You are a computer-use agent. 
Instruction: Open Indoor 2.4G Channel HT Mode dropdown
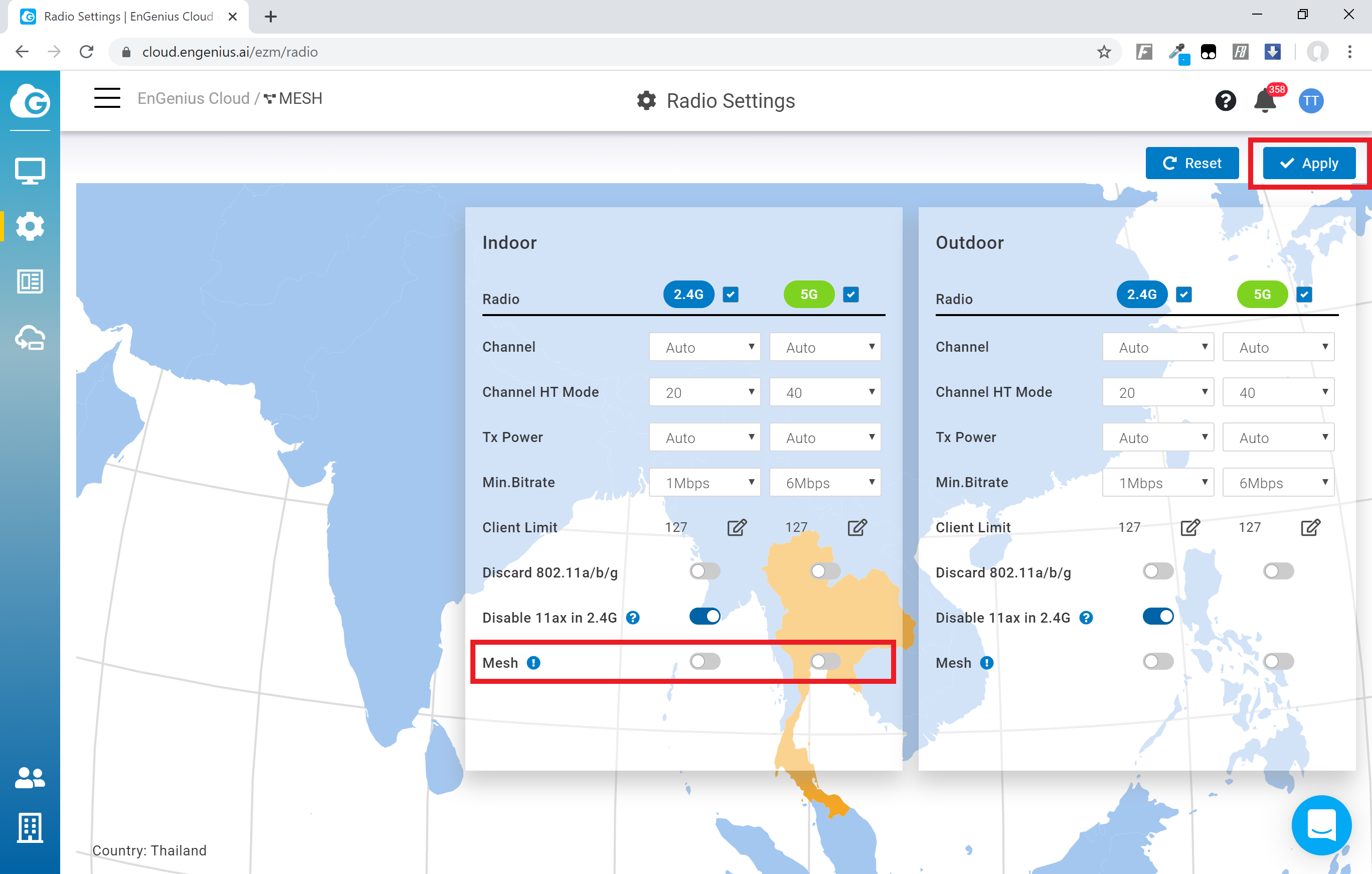[705, 392]
